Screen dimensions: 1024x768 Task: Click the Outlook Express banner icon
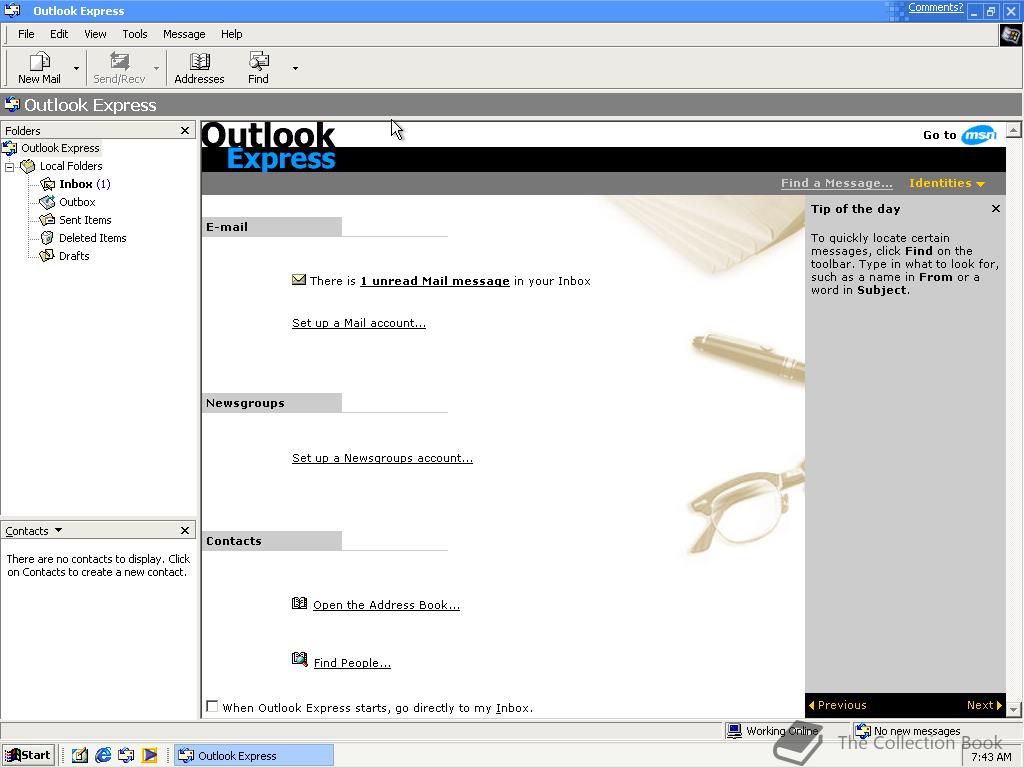point(12,104)
